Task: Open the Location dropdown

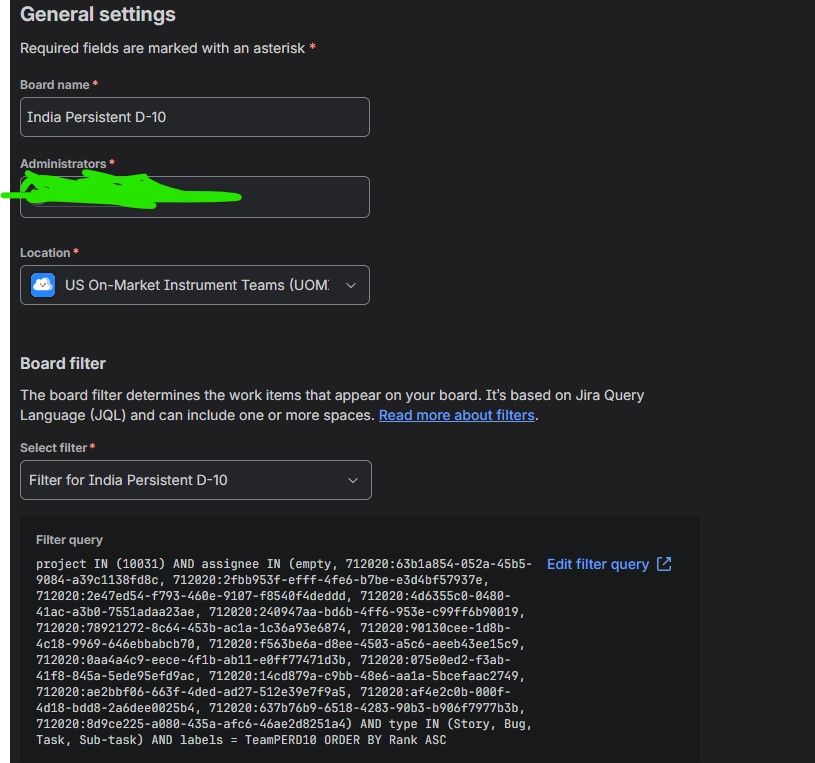Action: coord(194,285)
